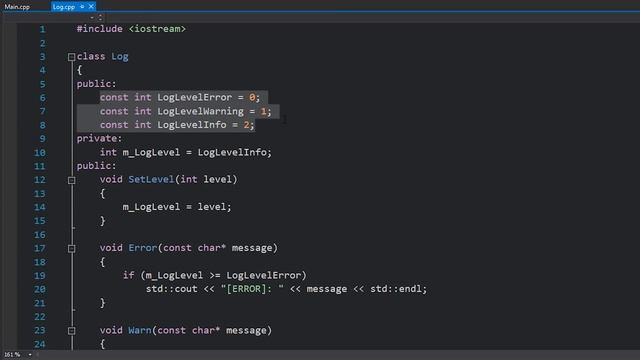Viewport: 640px width, 360px height.
Task: Click std::endl on line 20
Action: coord(396,289)
